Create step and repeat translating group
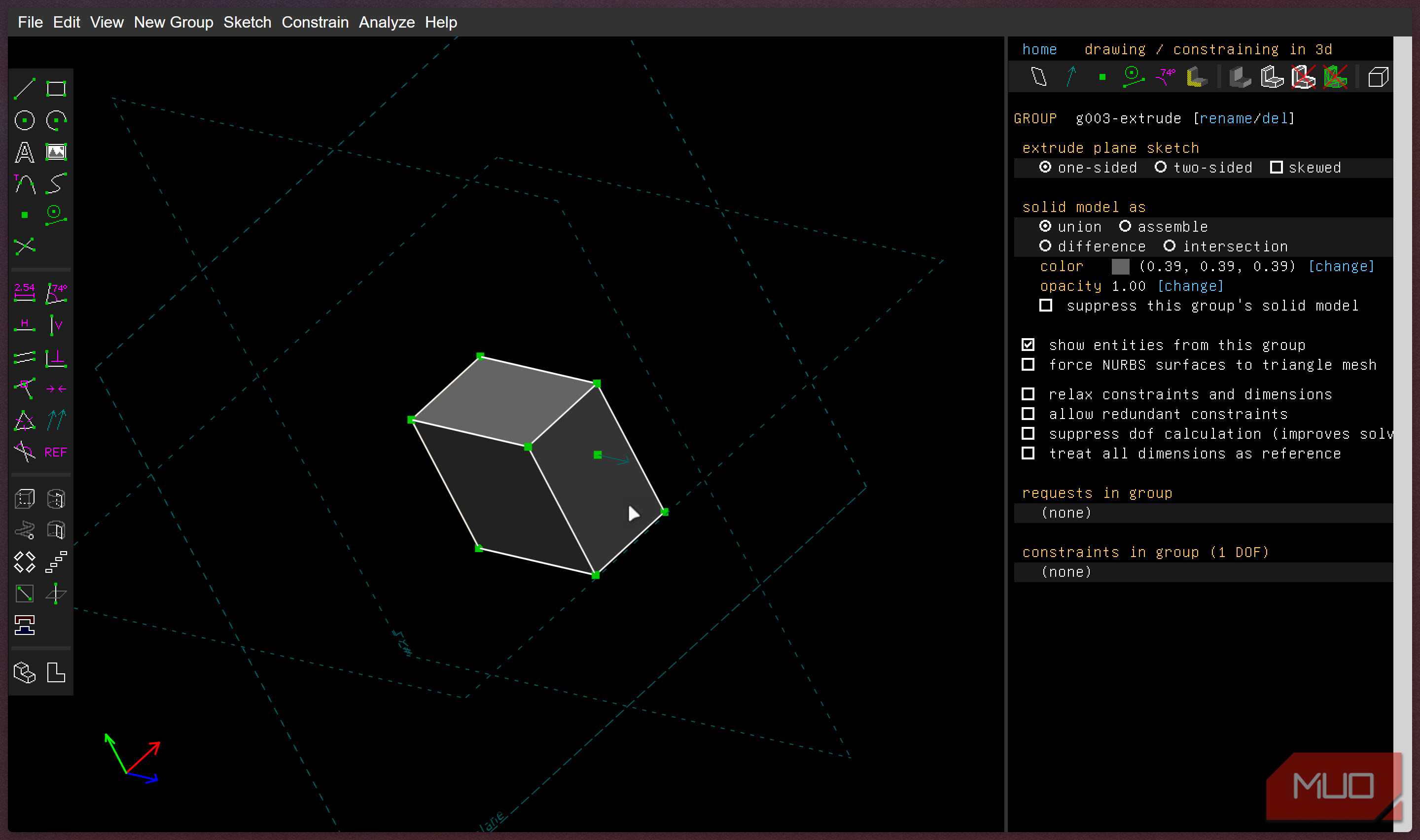 click(56, 562)
